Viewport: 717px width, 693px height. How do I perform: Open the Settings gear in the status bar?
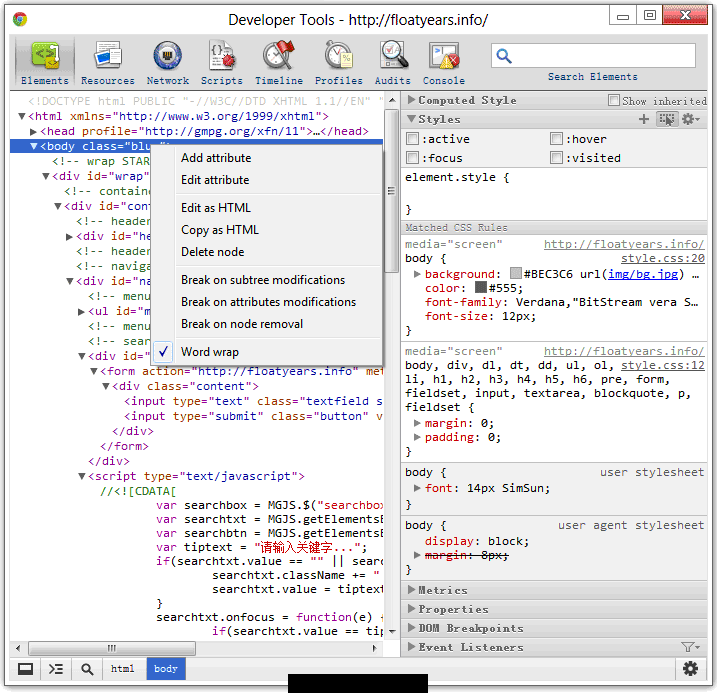(690, 669)
